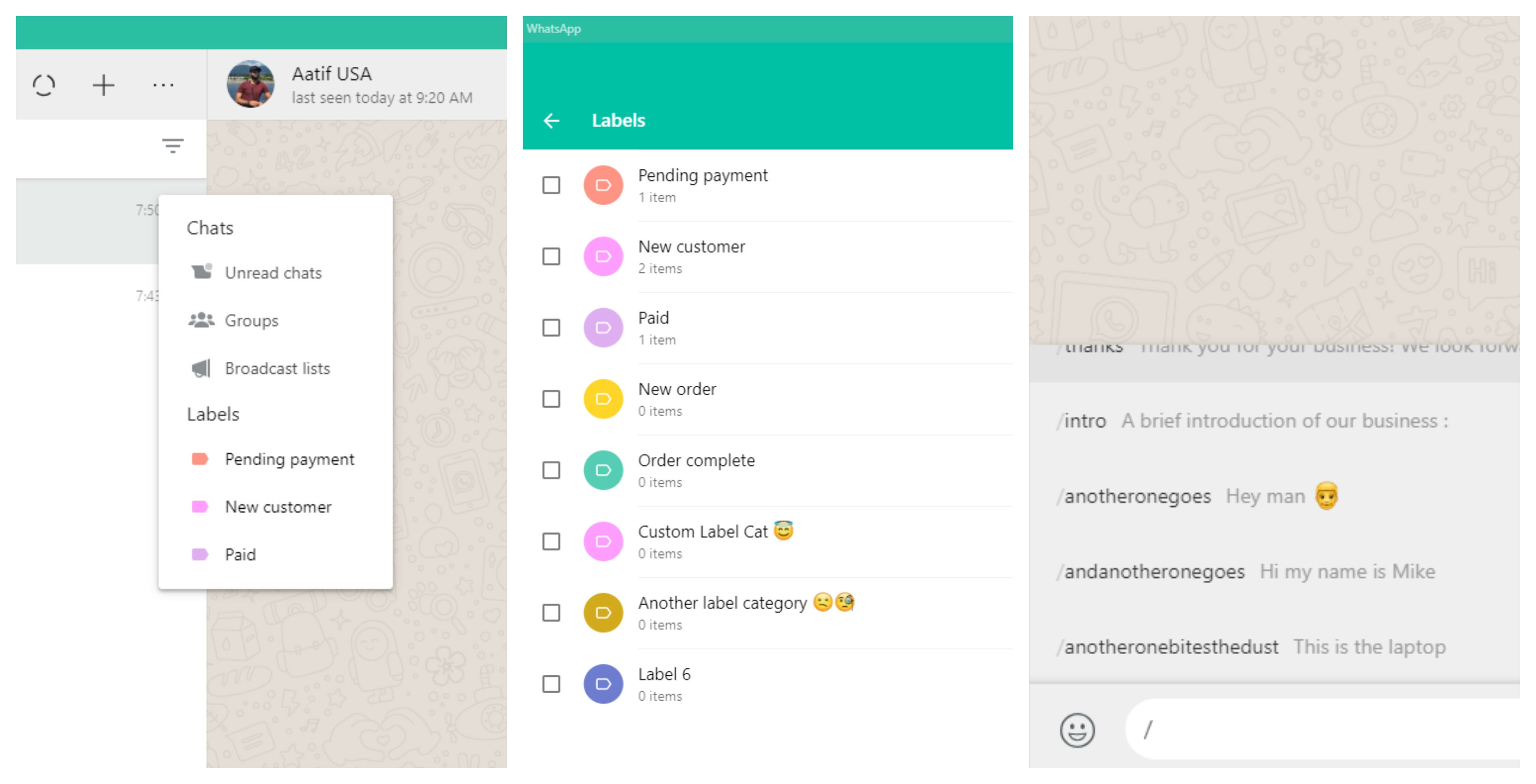Click the teal Order complete label icon
Screen dimensions: 1536x784
coord(603,471)
